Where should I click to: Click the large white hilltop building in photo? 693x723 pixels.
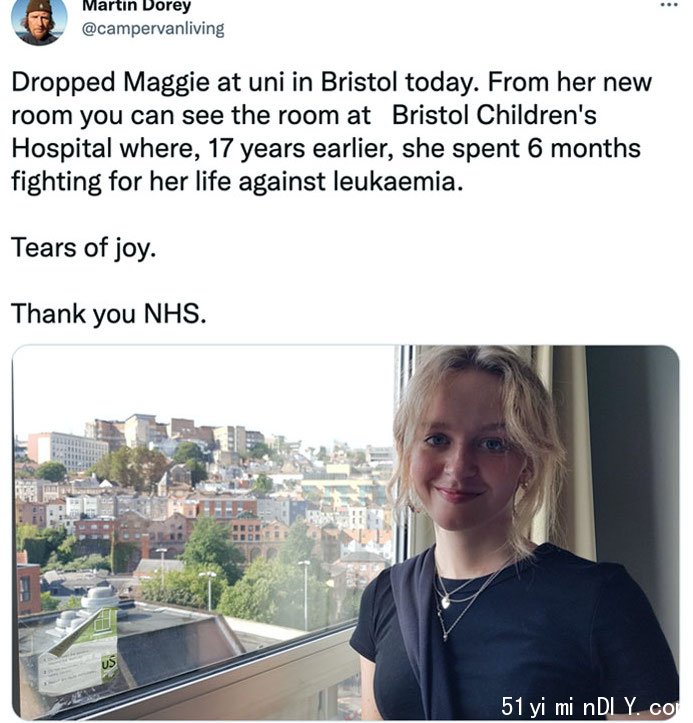coord(68,450)
